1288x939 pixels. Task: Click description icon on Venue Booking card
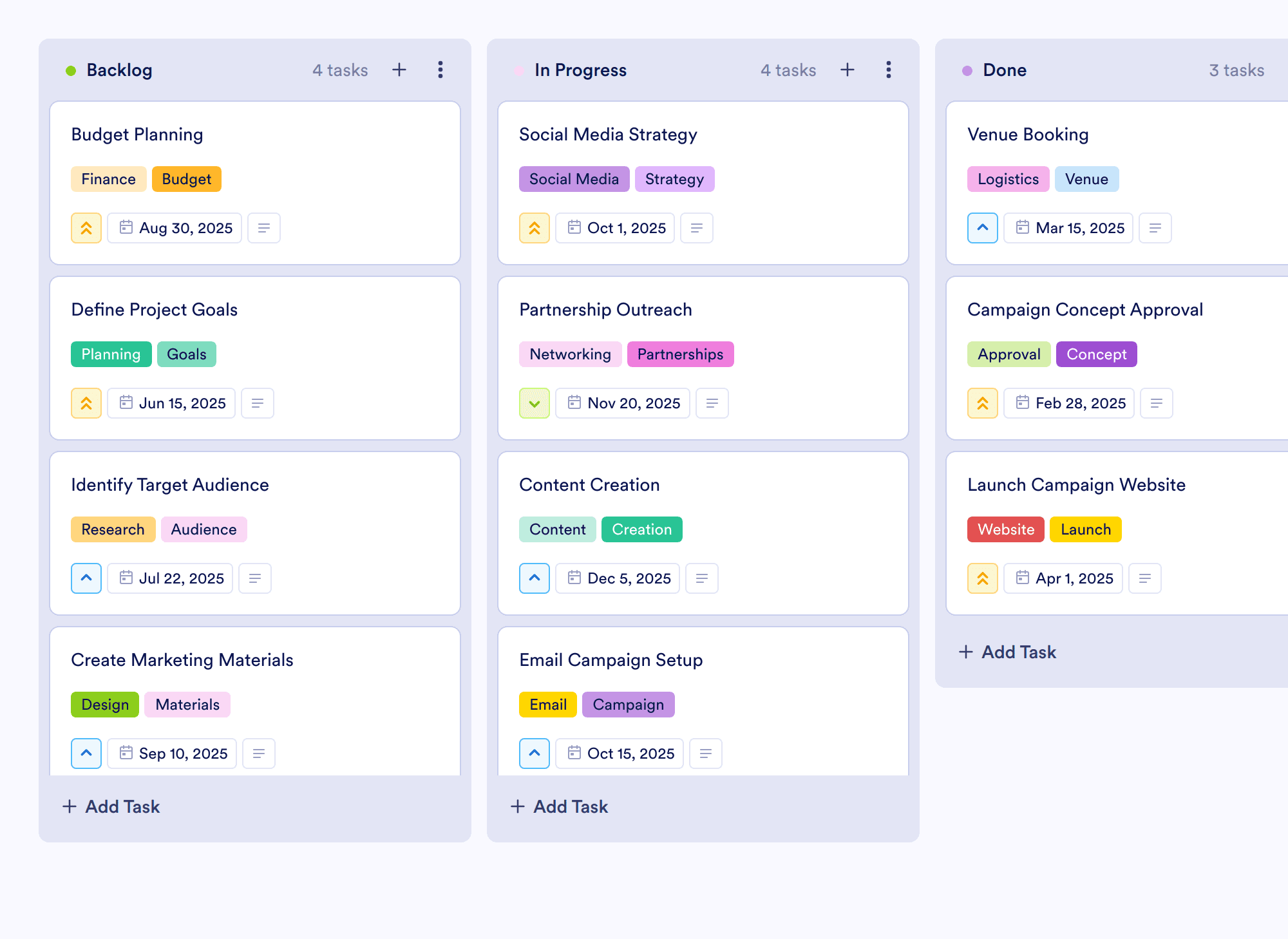click(x=1155, y=228)
